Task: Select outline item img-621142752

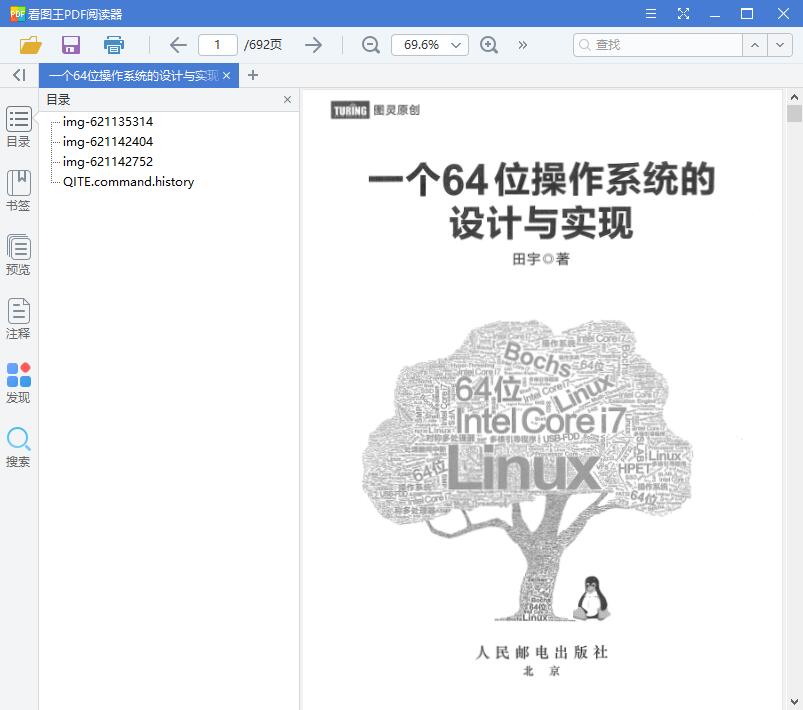Action: 108,161
